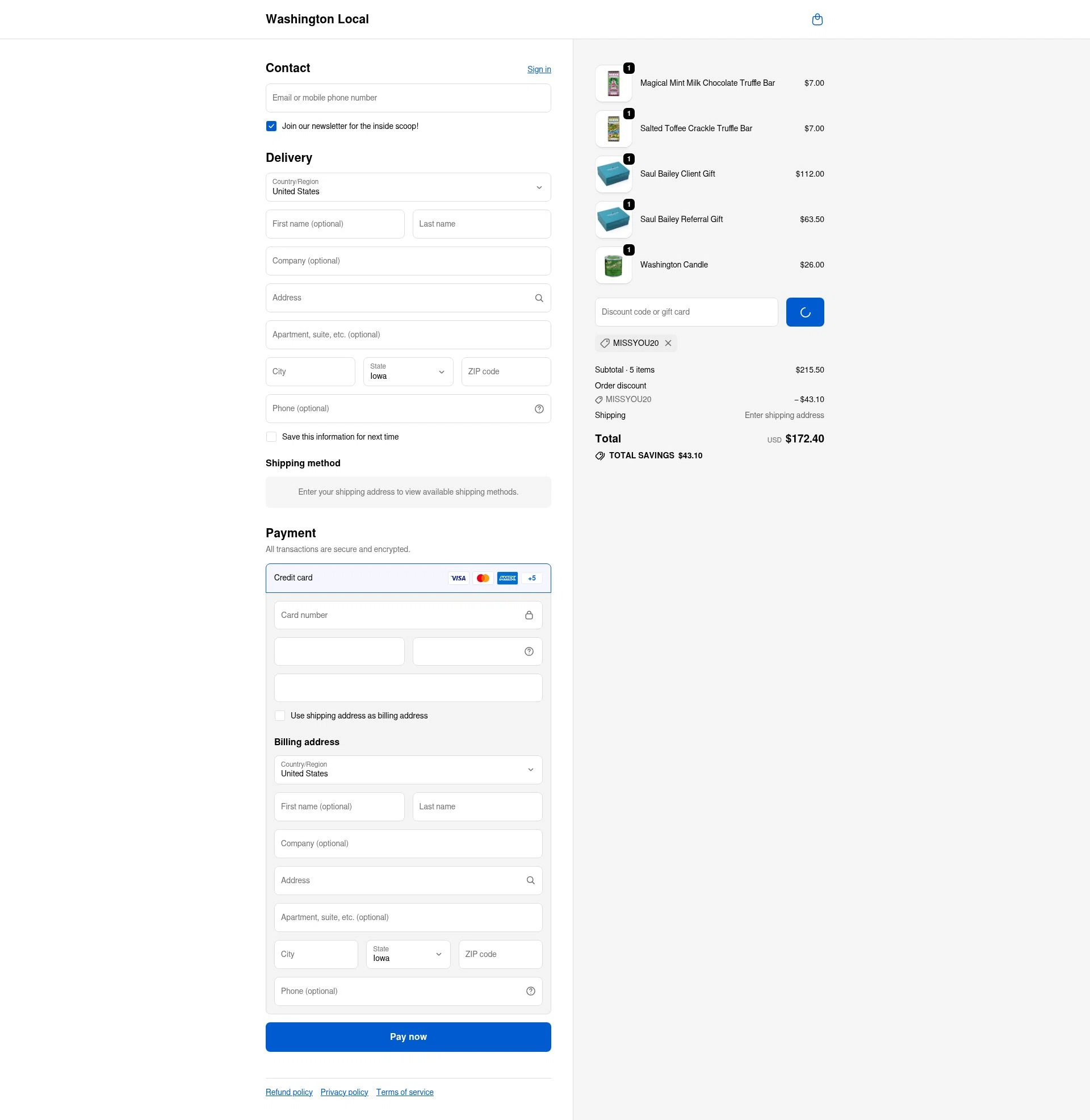
Task: Click the +5 extra payment methods badge
Action: (531, 578)
